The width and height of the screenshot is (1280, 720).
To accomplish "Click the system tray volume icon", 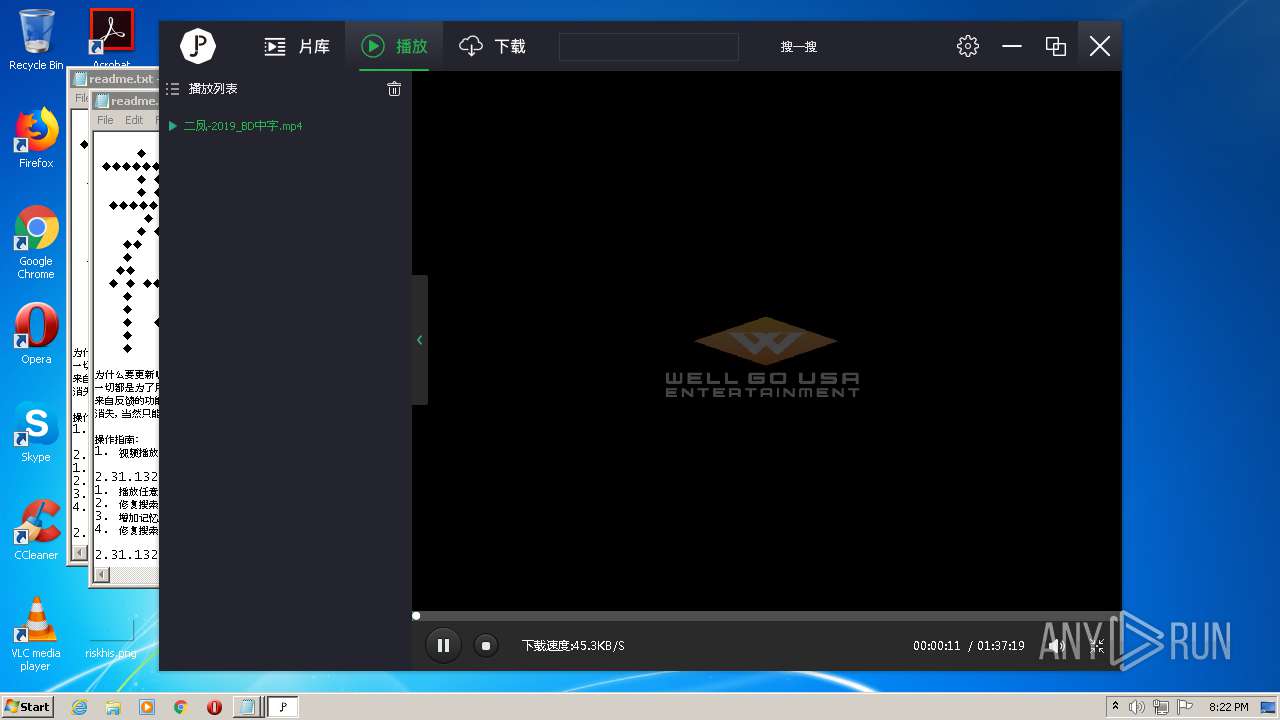I will tap(1137, 707).
